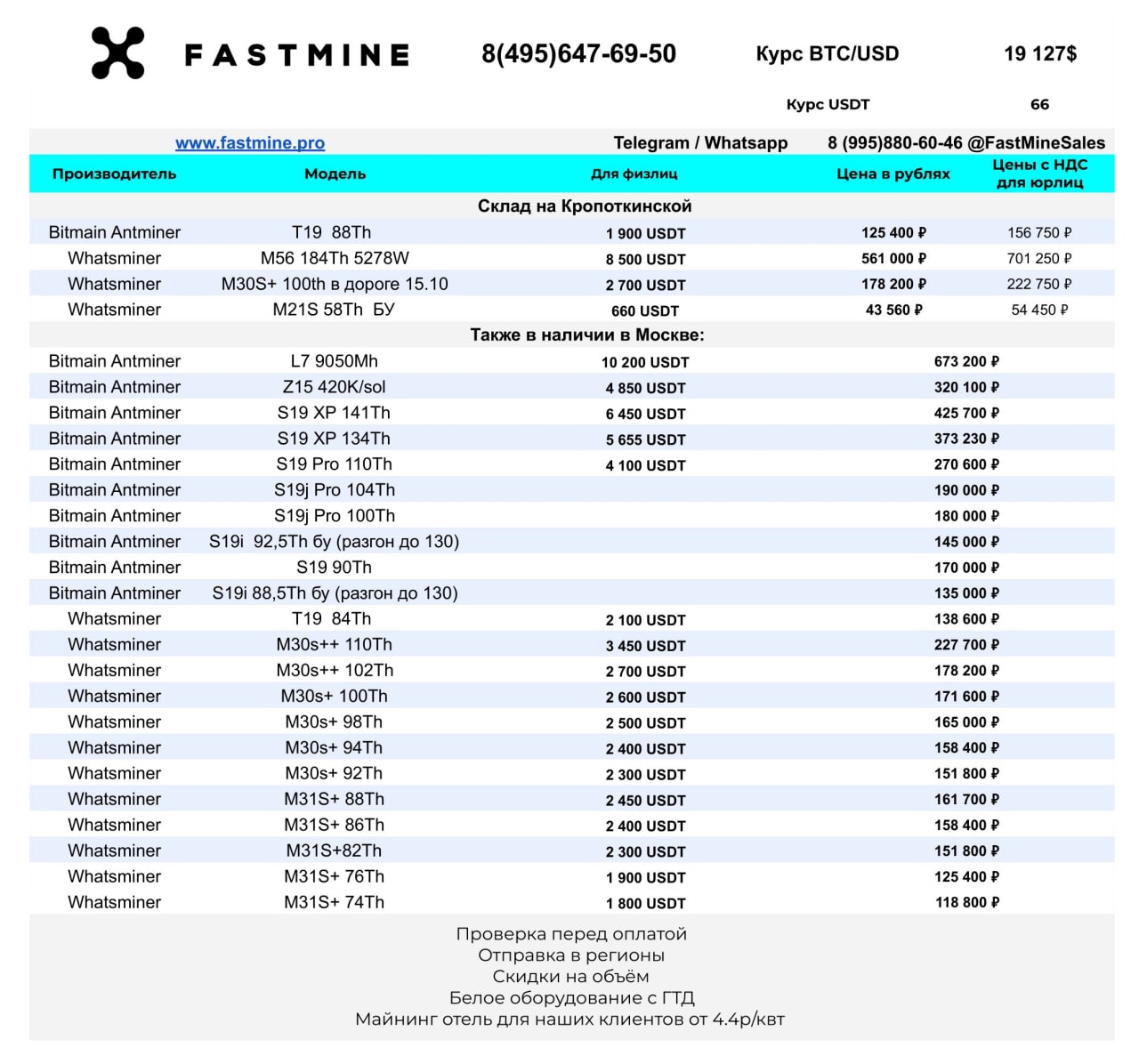This screenshot has height=1064, width=1139.
Task: Click the M31S+ 74Th model cell
Action: tap(335, 902)
